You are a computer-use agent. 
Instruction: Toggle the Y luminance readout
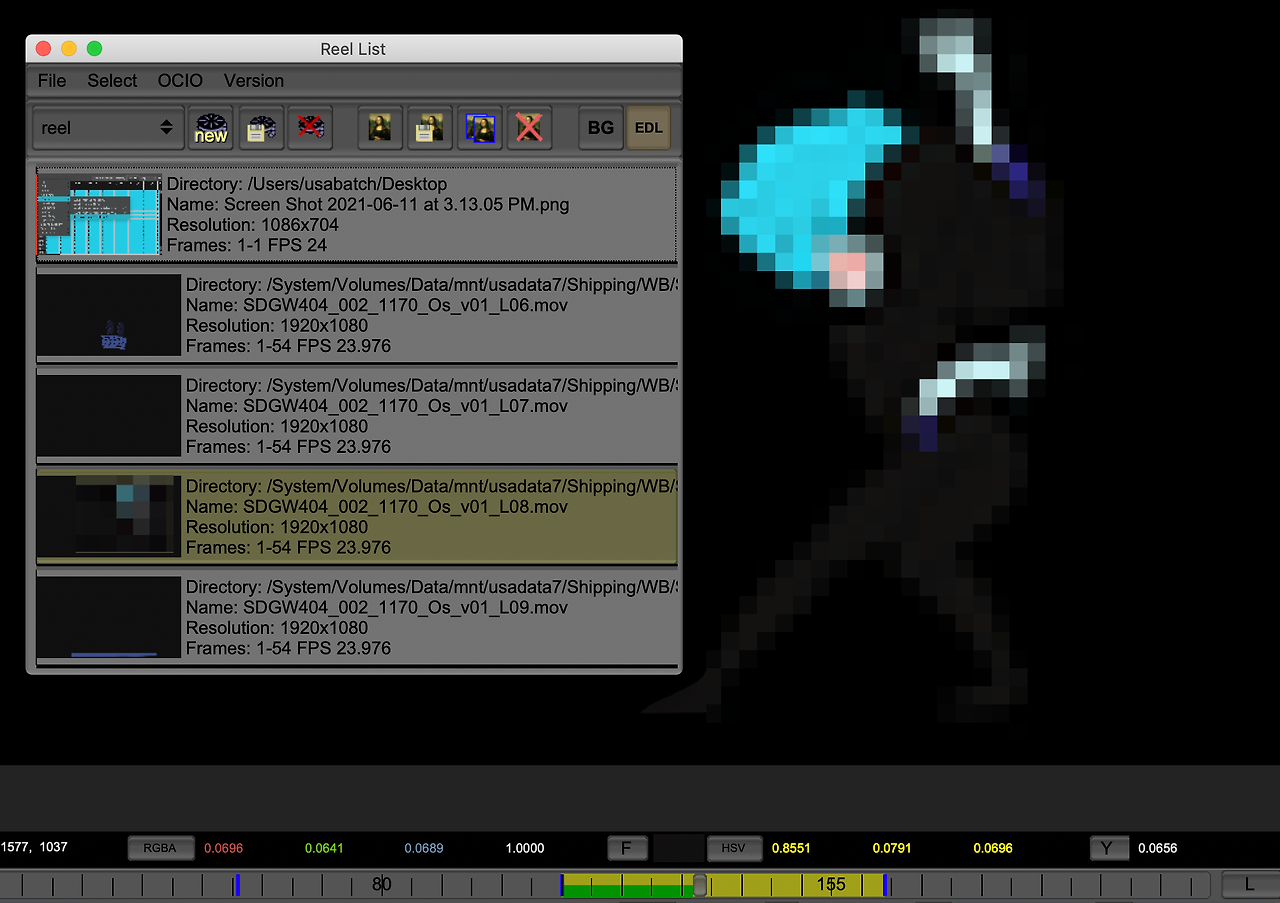tap(1109, 847)
